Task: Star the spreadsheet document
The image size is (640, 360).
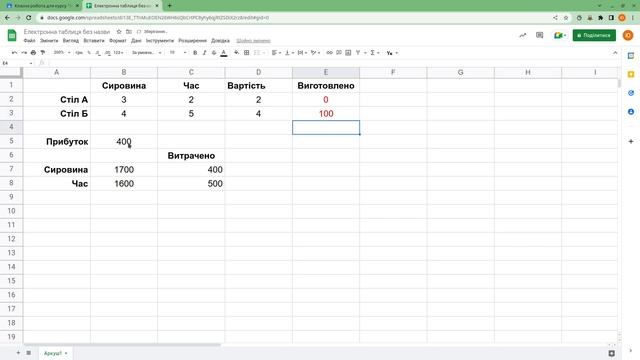Action: pos(119,31)
